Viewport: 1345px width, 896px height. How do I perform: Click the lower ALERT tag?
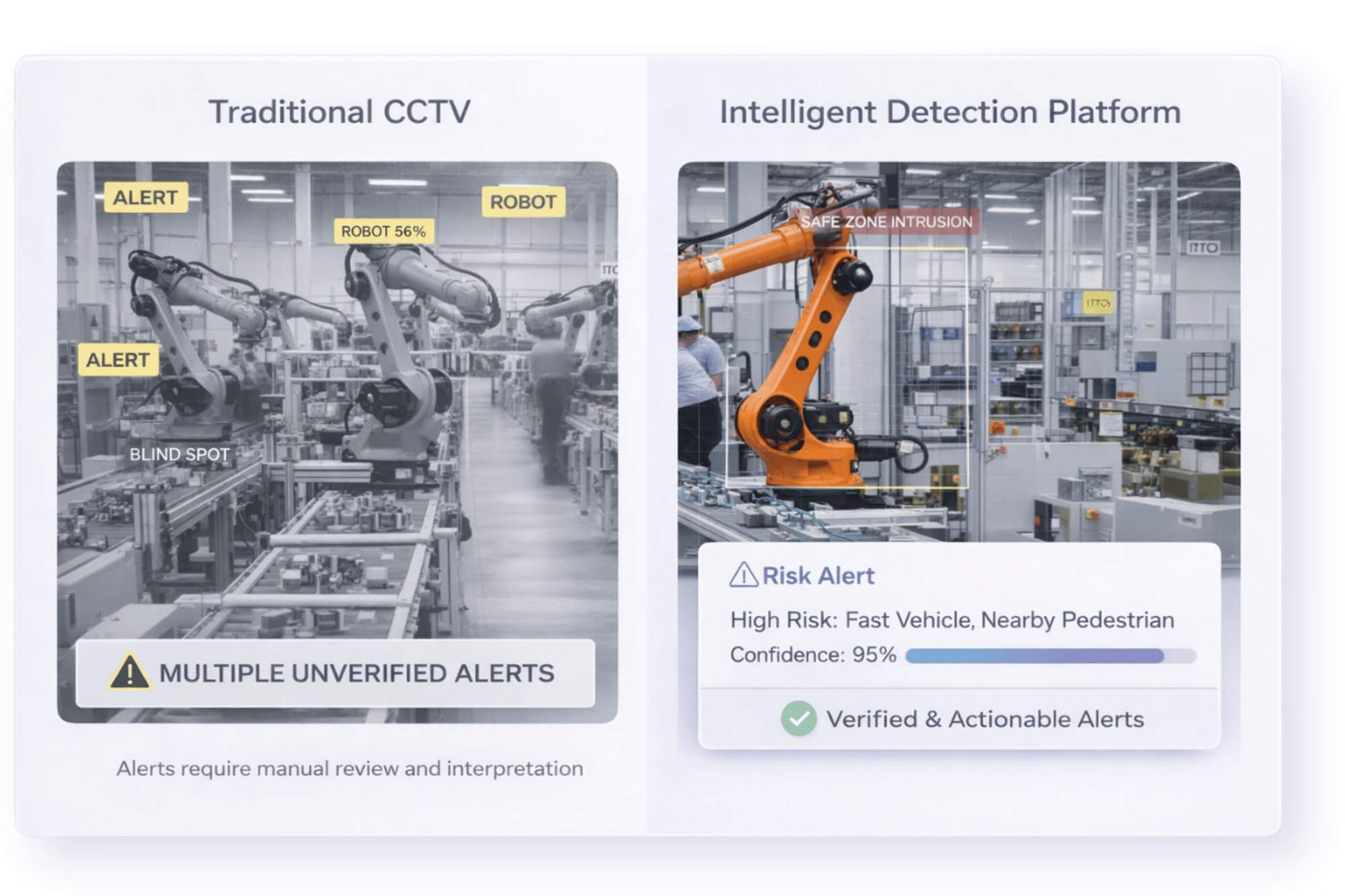[118, 360]
